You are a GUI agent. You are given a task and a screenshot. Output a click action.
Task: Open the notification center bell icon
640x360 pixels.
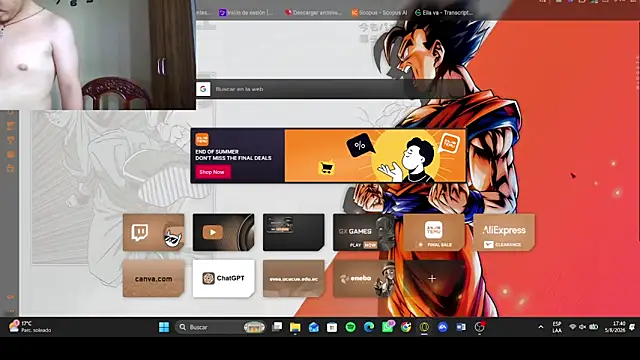[x=632, y=327]
